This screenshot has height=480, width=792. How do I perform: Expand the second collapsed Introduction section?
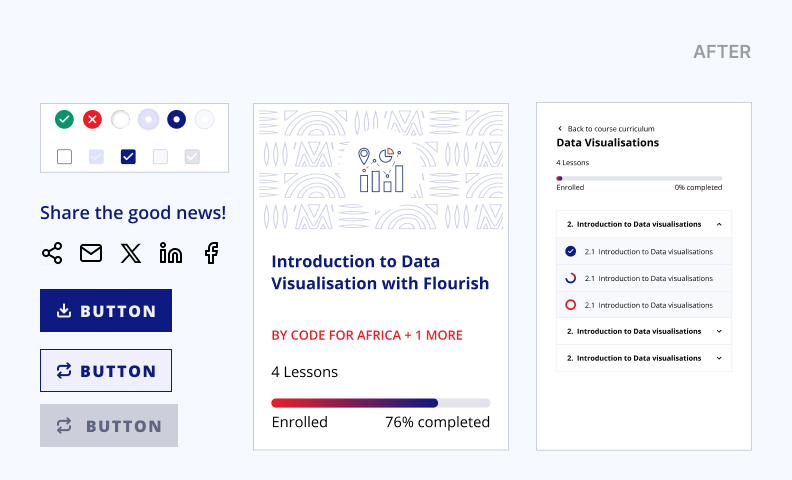coord(644,331)
